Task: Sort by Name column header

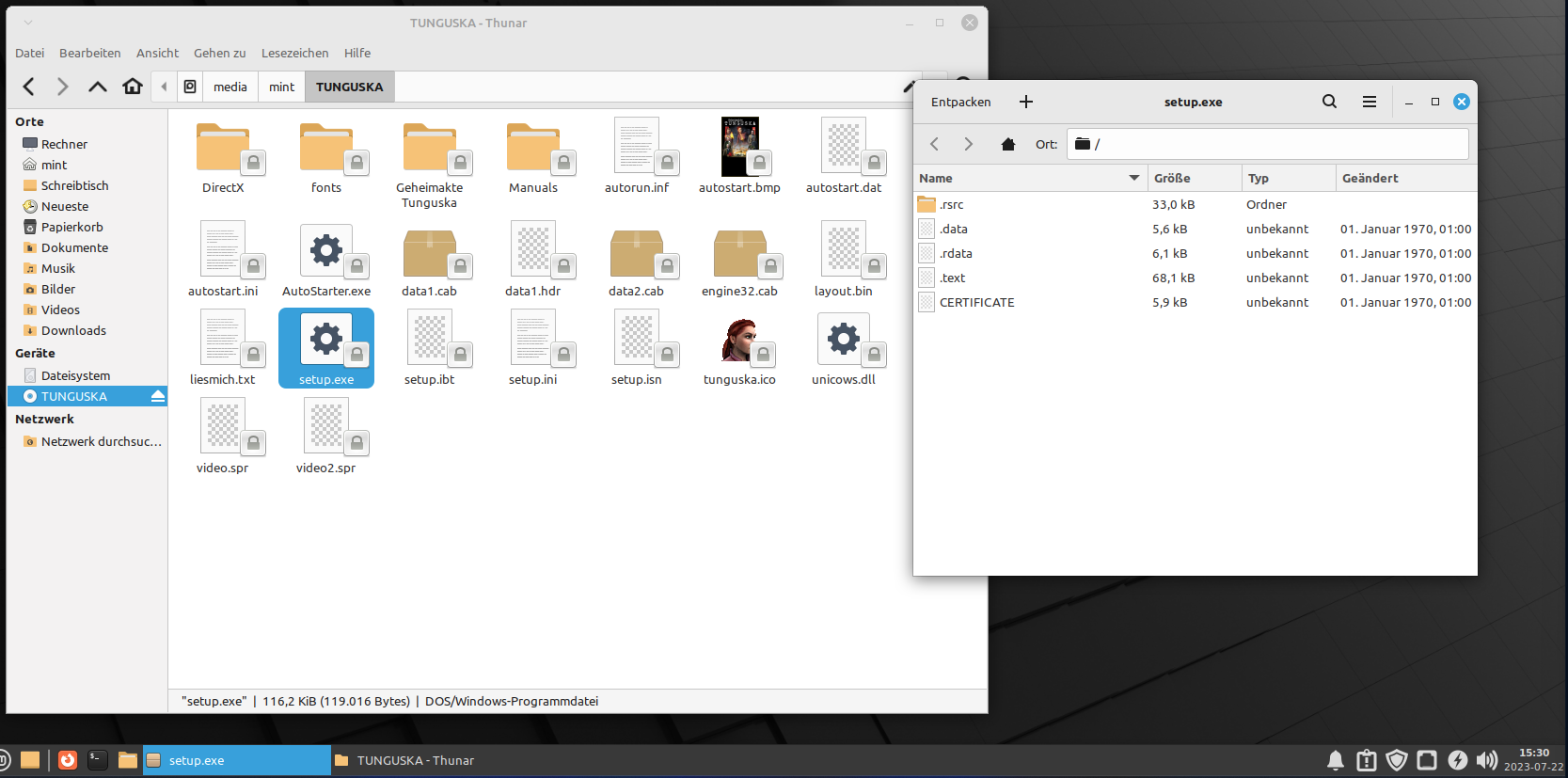Action: [1029, 178]
